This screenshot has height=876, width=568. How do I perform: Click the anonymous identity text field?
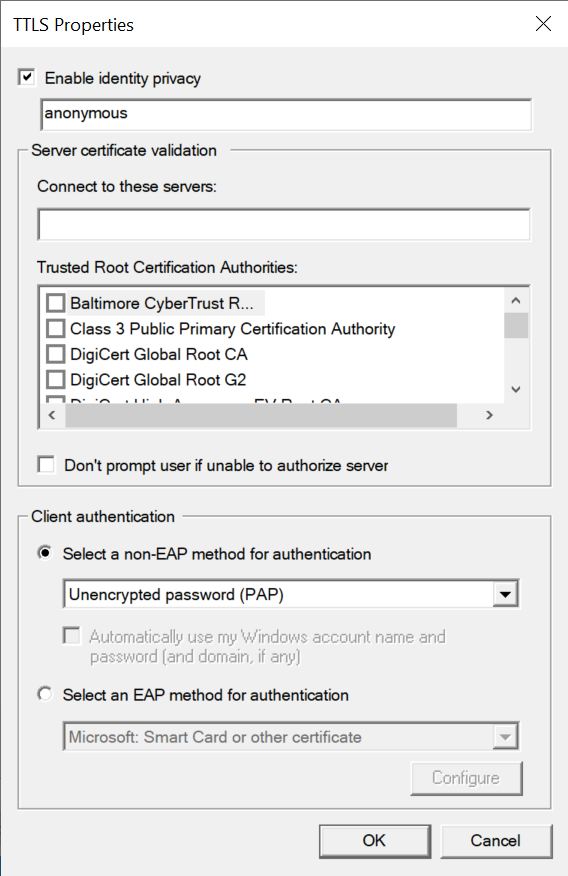(286, 115)
